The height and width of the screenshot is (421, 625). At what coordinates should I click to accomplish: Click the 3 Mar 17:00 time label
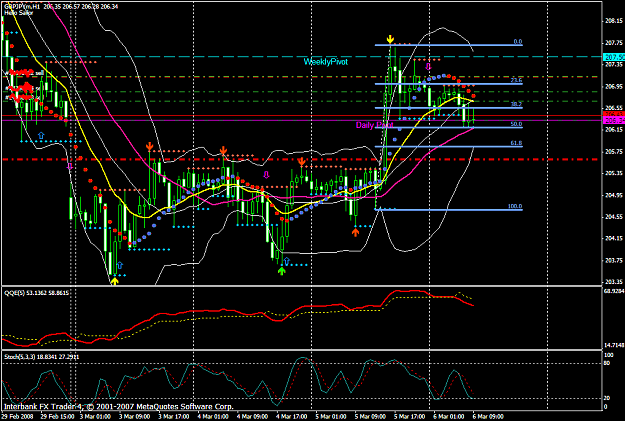[174, 417]
